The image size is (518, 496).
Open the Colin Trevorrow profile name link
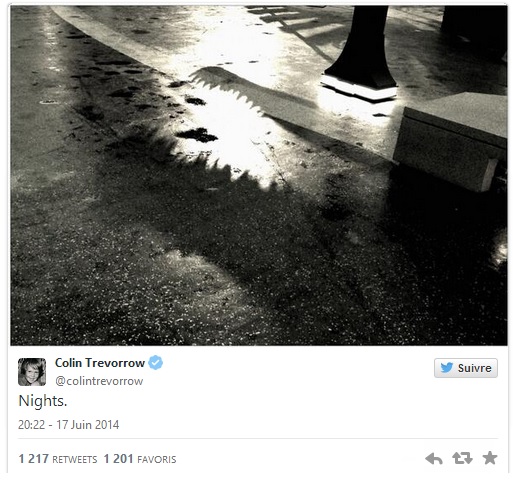click(100, 363)
